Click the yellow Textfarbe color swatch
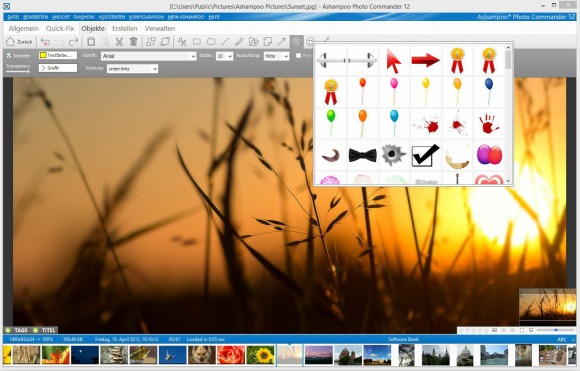 (x=43, y=55)
